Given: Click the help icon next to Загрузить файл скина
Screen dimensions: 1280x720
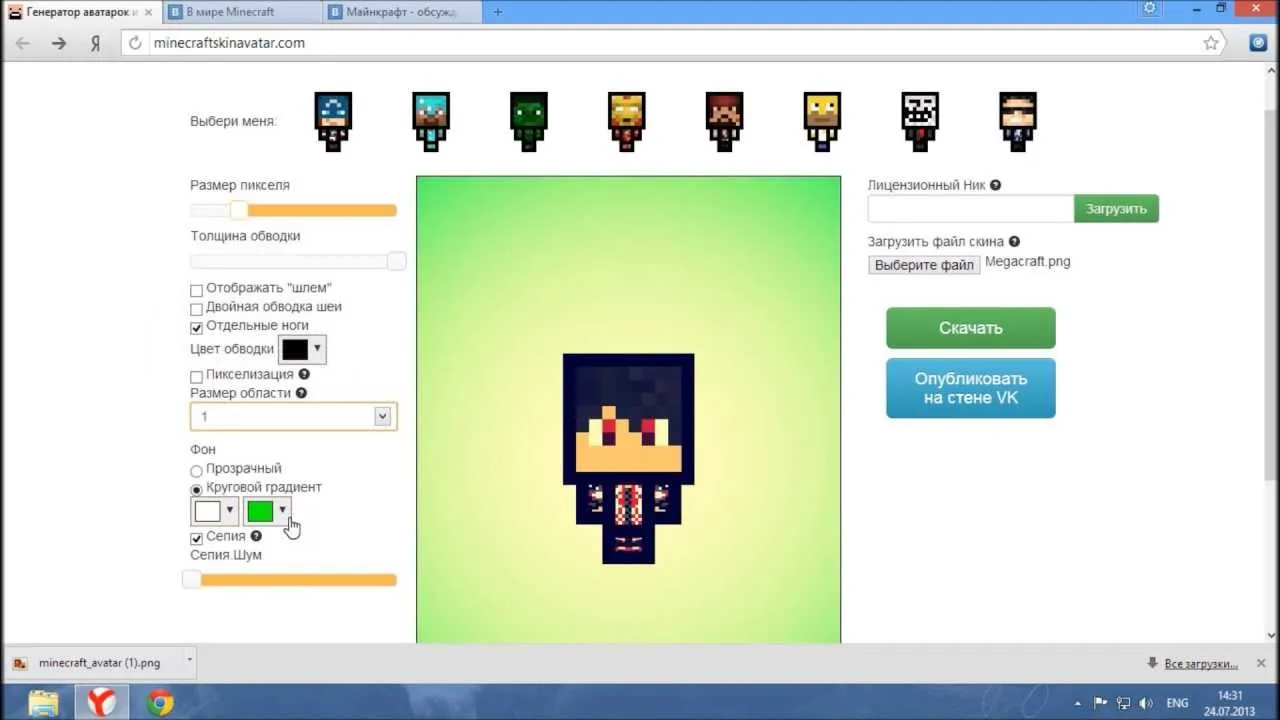Looking at the screenshot, I should pos(1014,241).
